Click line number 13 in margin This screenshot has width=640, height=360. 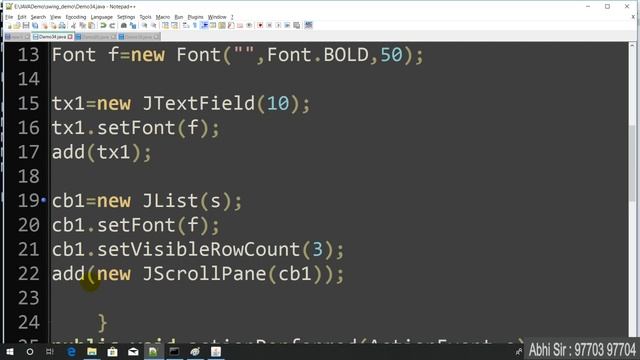click(29, 55)
